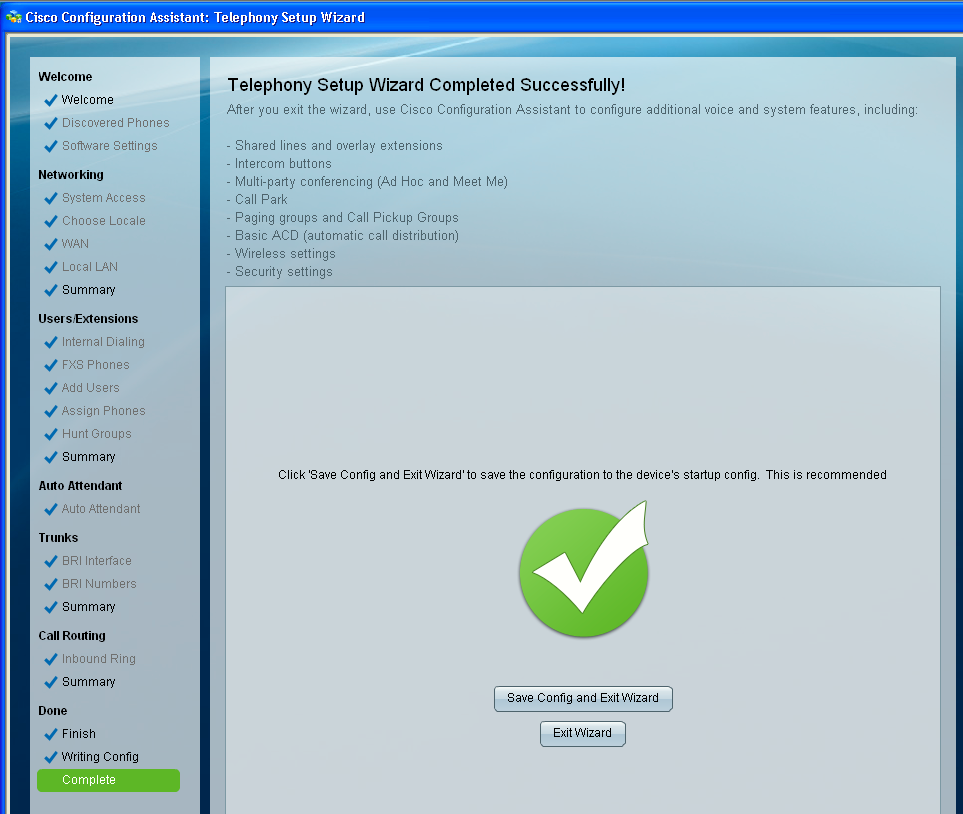Screen dimensions: 963x814
Task: Click the Call Routing section heading
Action: pos(72,636)
